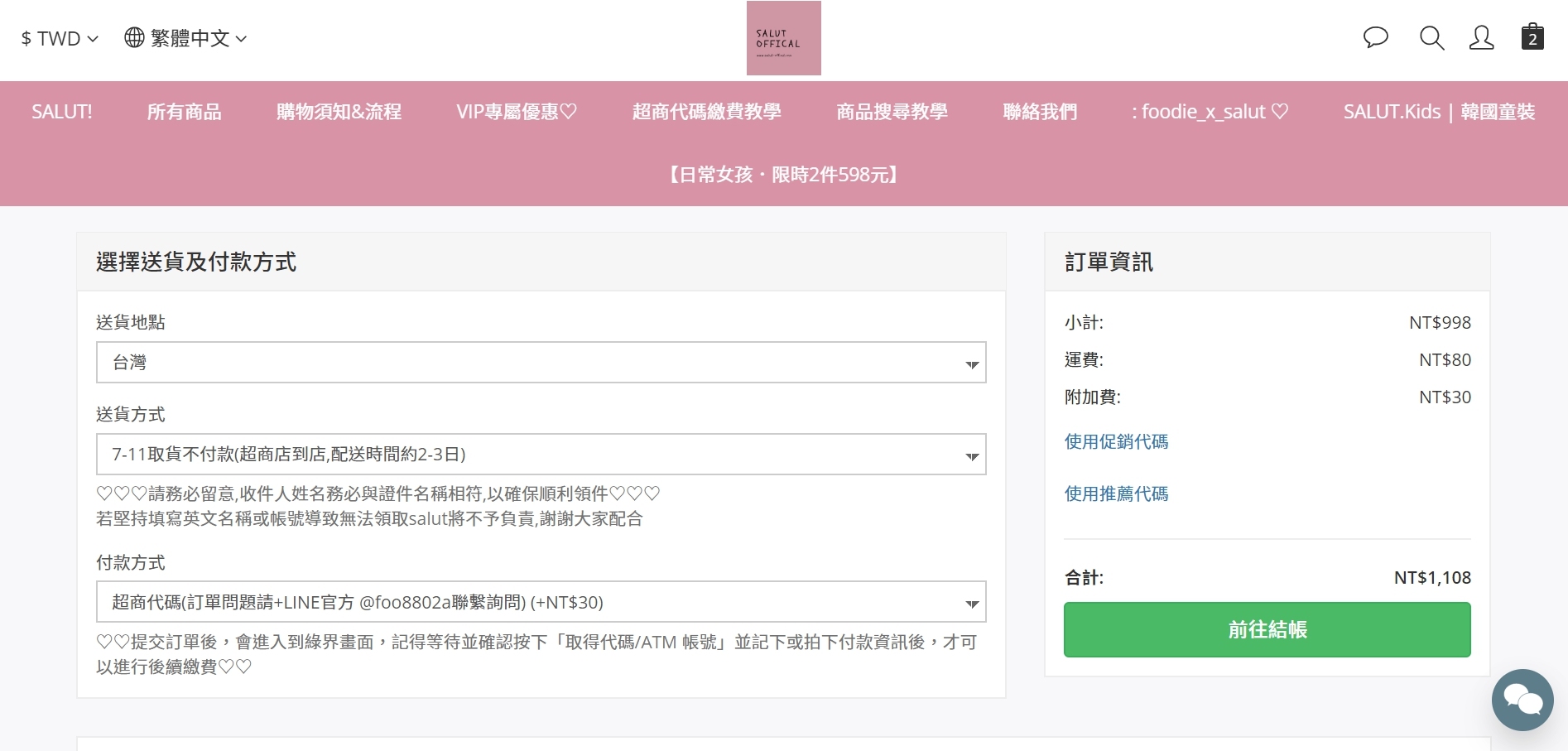Click the search magnifier icon

[1431, 38]
